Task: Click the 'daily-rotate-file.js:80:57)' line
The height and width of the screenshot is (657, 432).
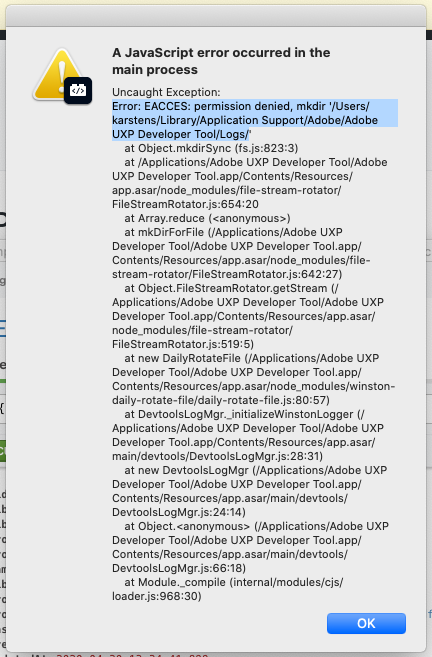Action: coord(221,400)
